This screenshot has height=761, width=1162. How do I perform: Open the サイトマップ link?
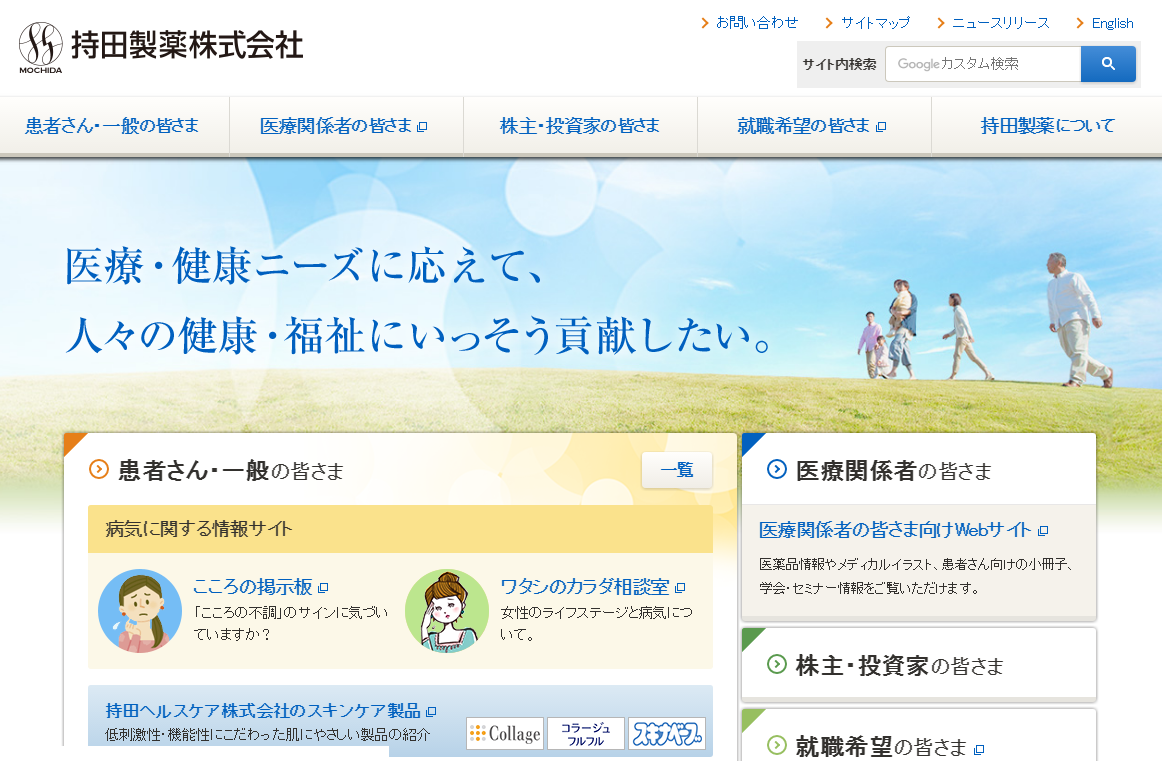coord(875,23)
